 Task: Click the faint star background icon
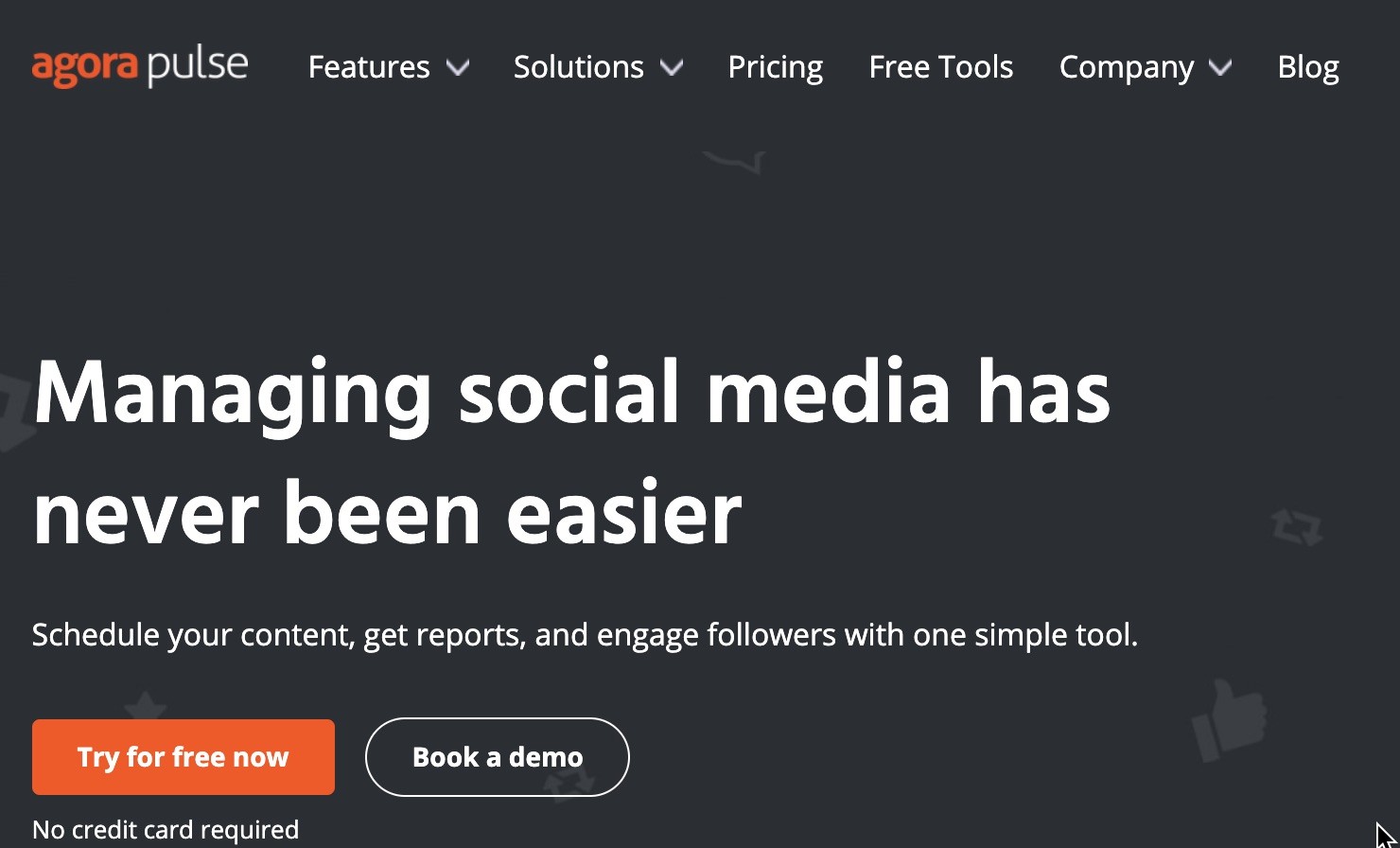tap(145, 706)
